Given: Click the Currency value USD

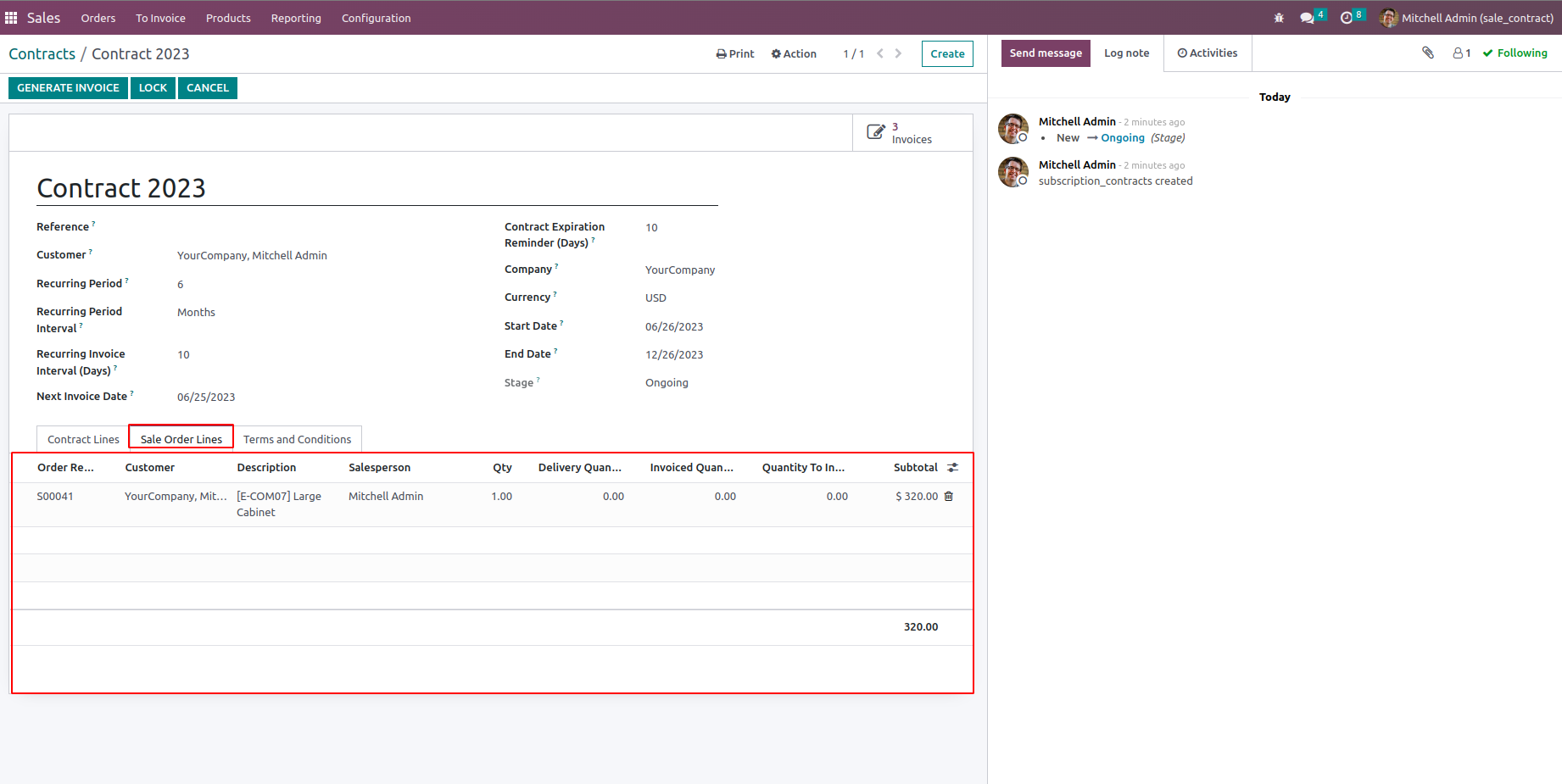Looking at the screenshot, I should 655,298.
